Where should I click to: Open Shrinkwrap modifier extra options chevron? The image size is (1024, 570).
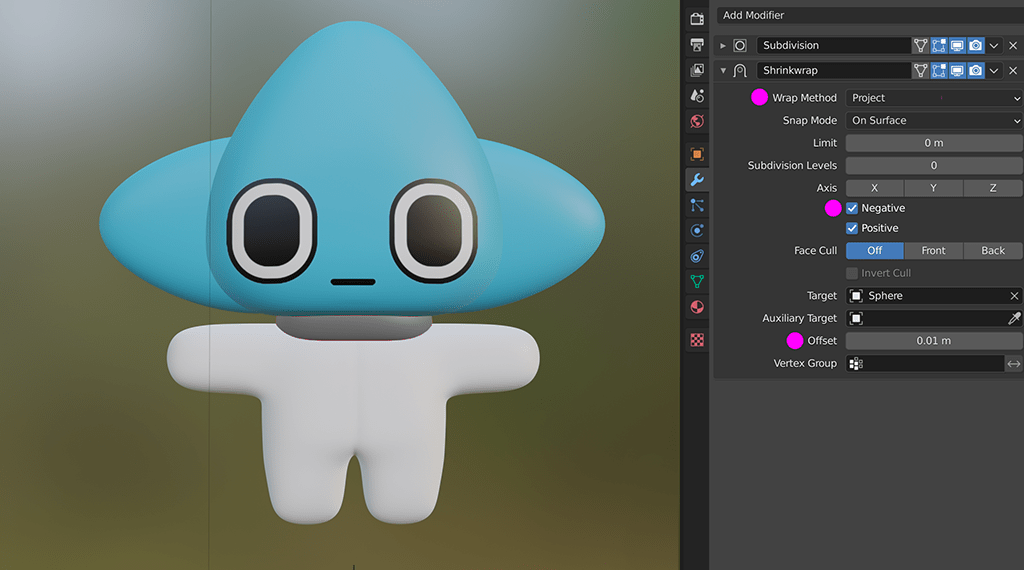tap(994, 71)
